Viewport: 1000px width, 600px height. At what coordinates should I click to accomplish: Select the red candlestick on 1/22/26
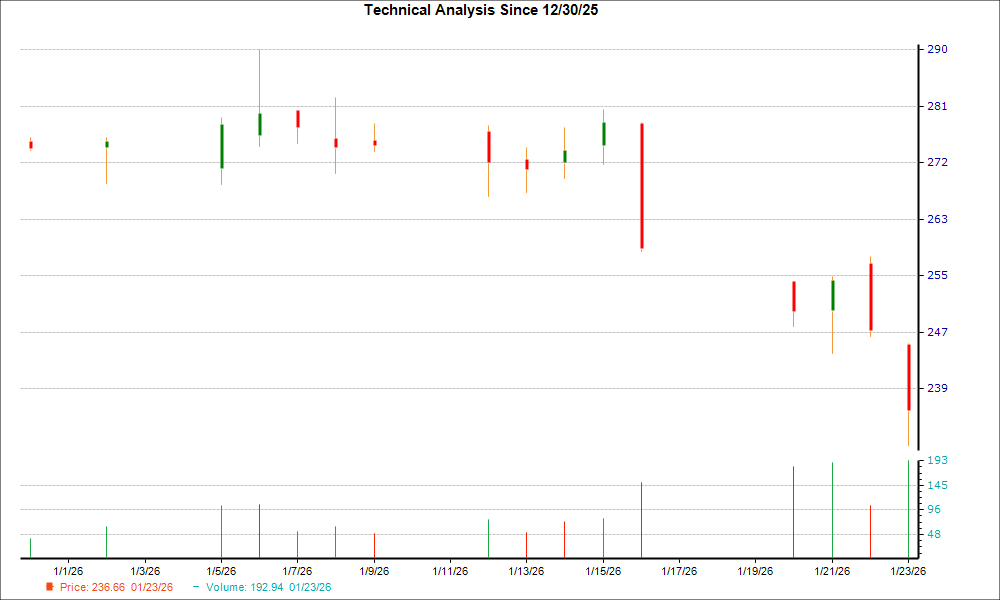click(x=870, y=295)
